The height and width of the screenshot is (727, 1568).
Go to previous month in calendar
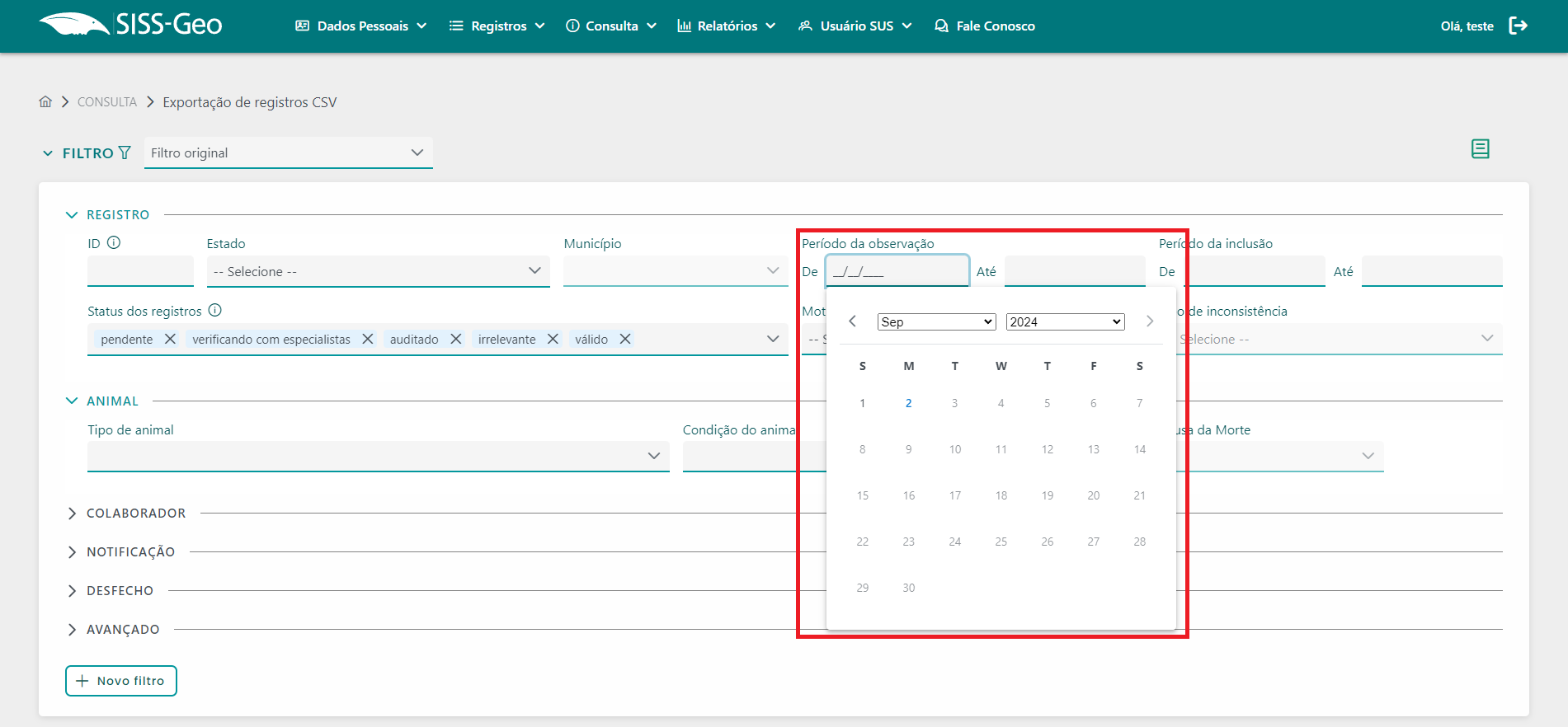[853, 321]
